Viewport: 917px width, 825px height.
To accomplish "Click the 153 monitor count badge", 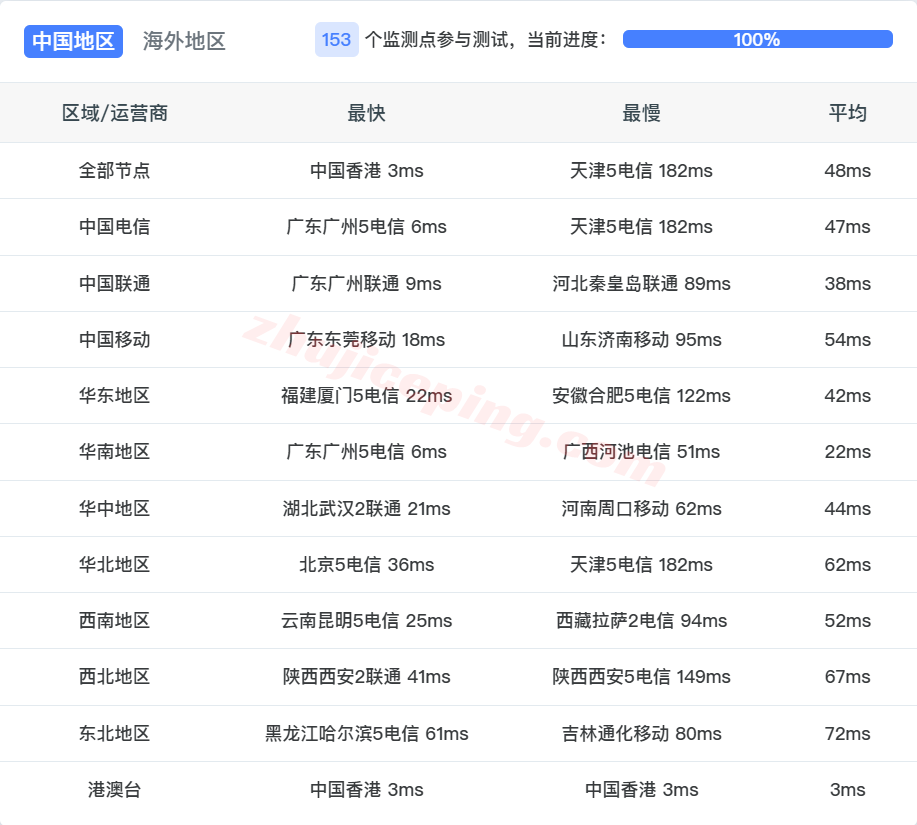I will [x=336, y=40].
